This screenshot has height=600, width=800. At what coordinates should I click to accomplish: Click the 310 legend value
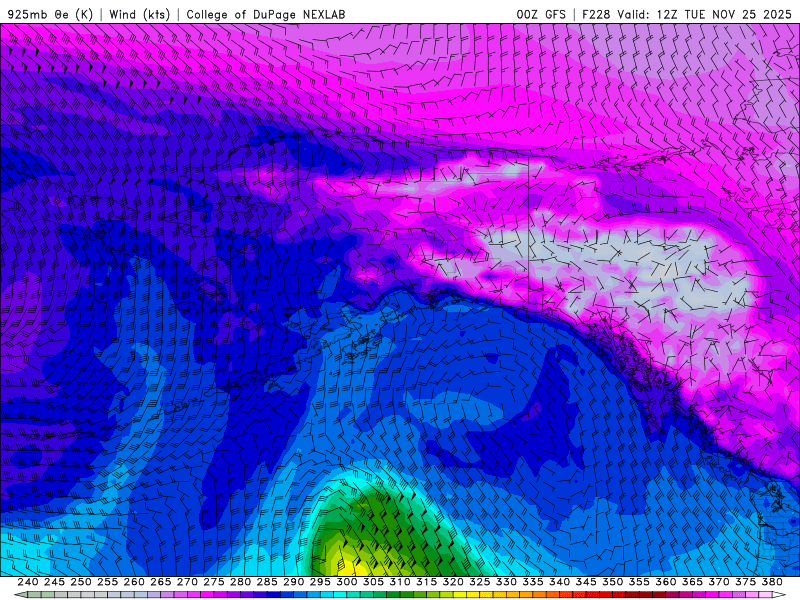[x=400, y=582]
